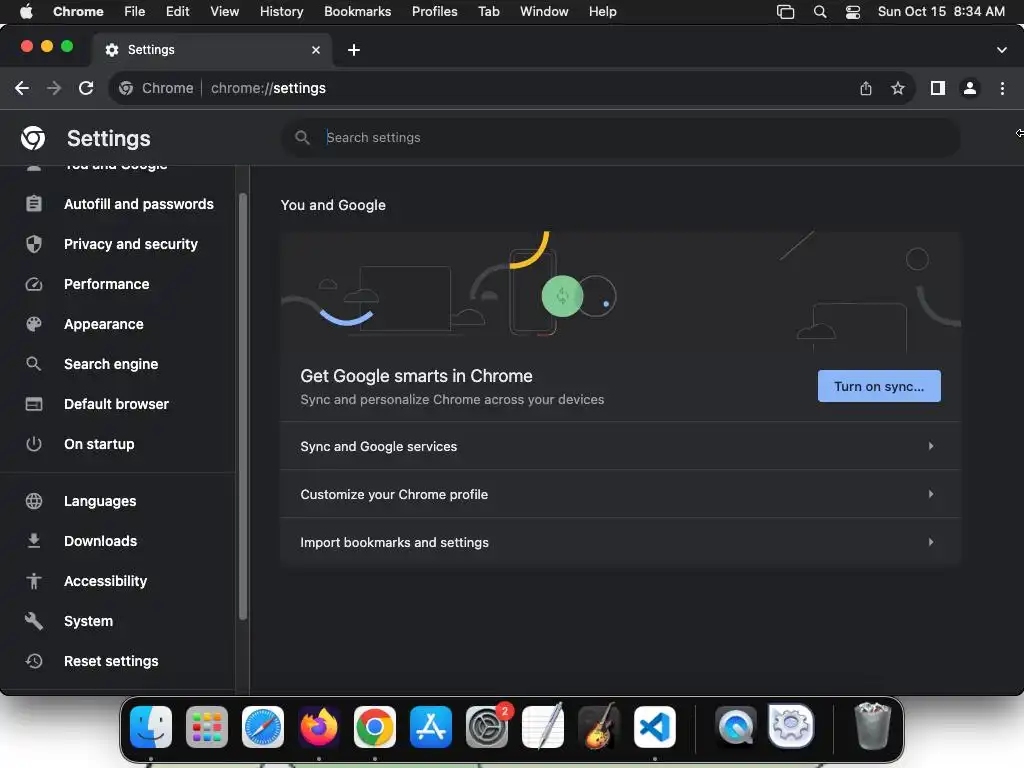This screenshot has height=768, width=1024.
Task: Click the On startup power icon
Action: (33, 444)
